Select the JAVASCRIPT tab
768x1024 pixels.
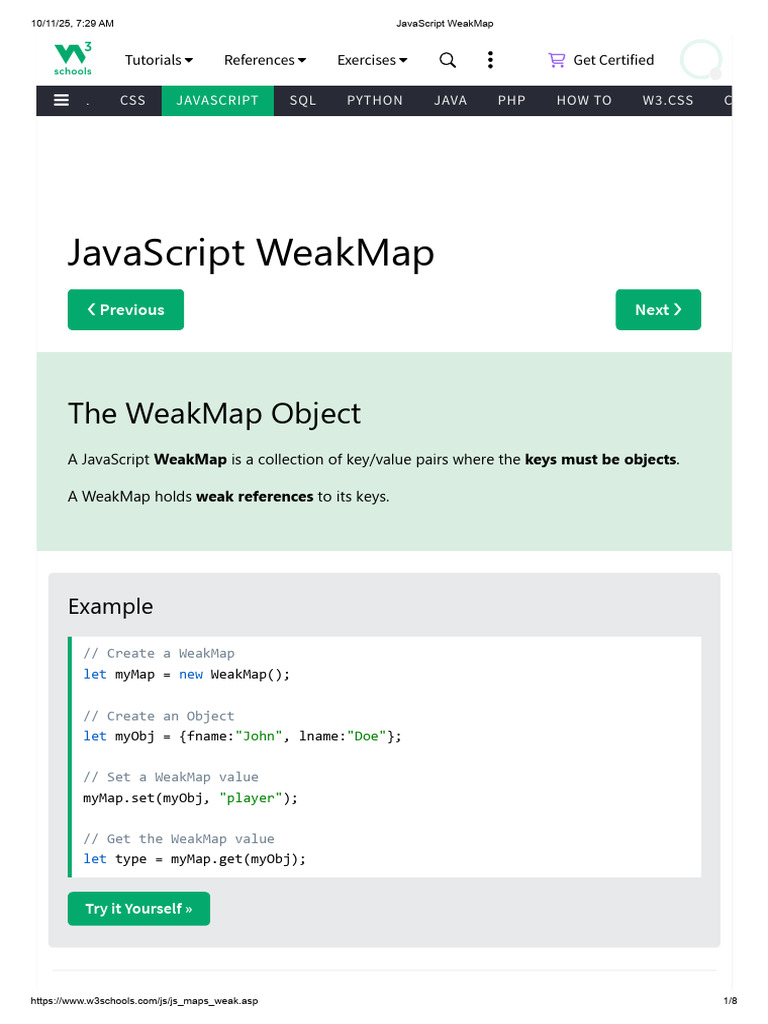click(217, 101)
